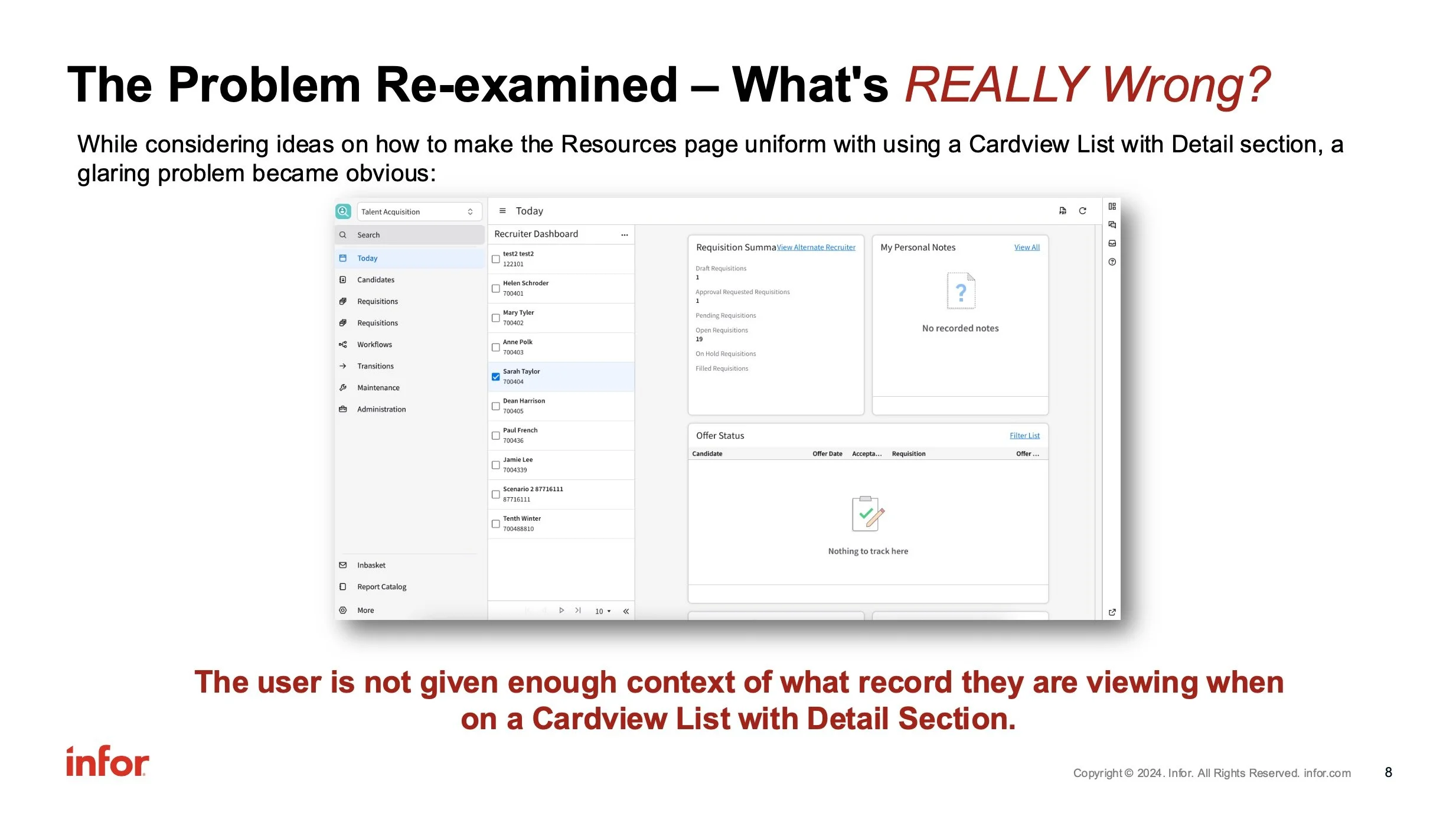Click the Talent Acquisition app logo icon

343,211
